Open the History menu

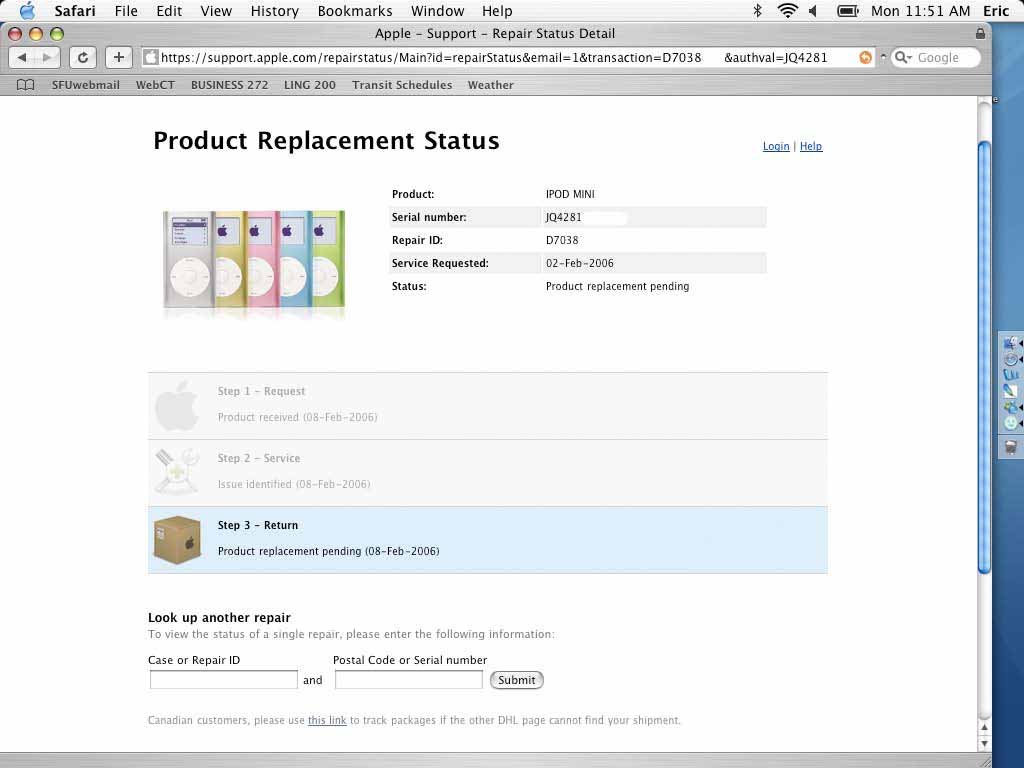[274, 11]
